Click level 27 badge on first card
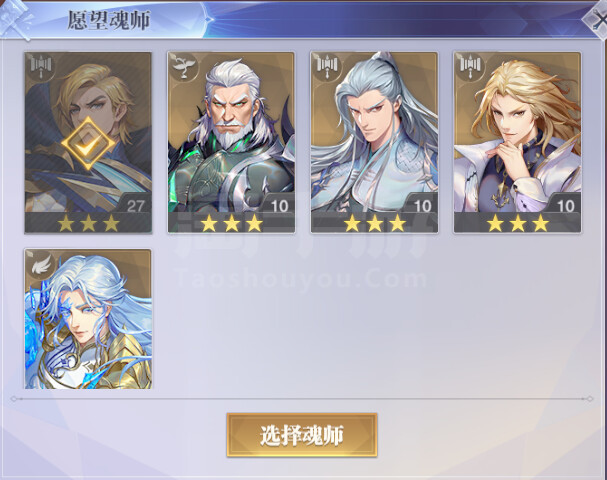The image size is (607, 480). point(135,206)
